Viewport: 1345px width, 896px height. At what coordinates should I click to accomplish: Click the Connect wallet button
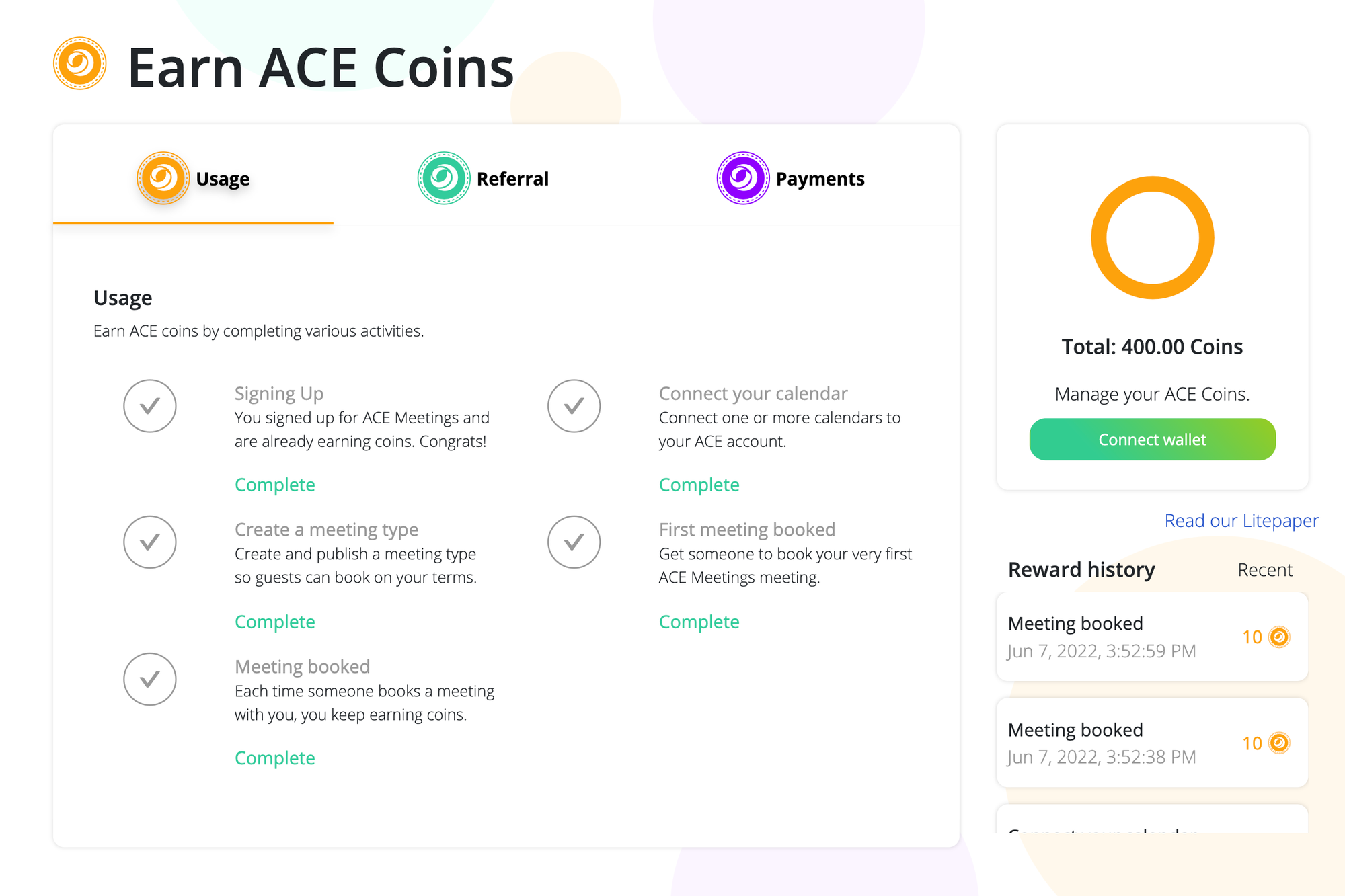1152,440
